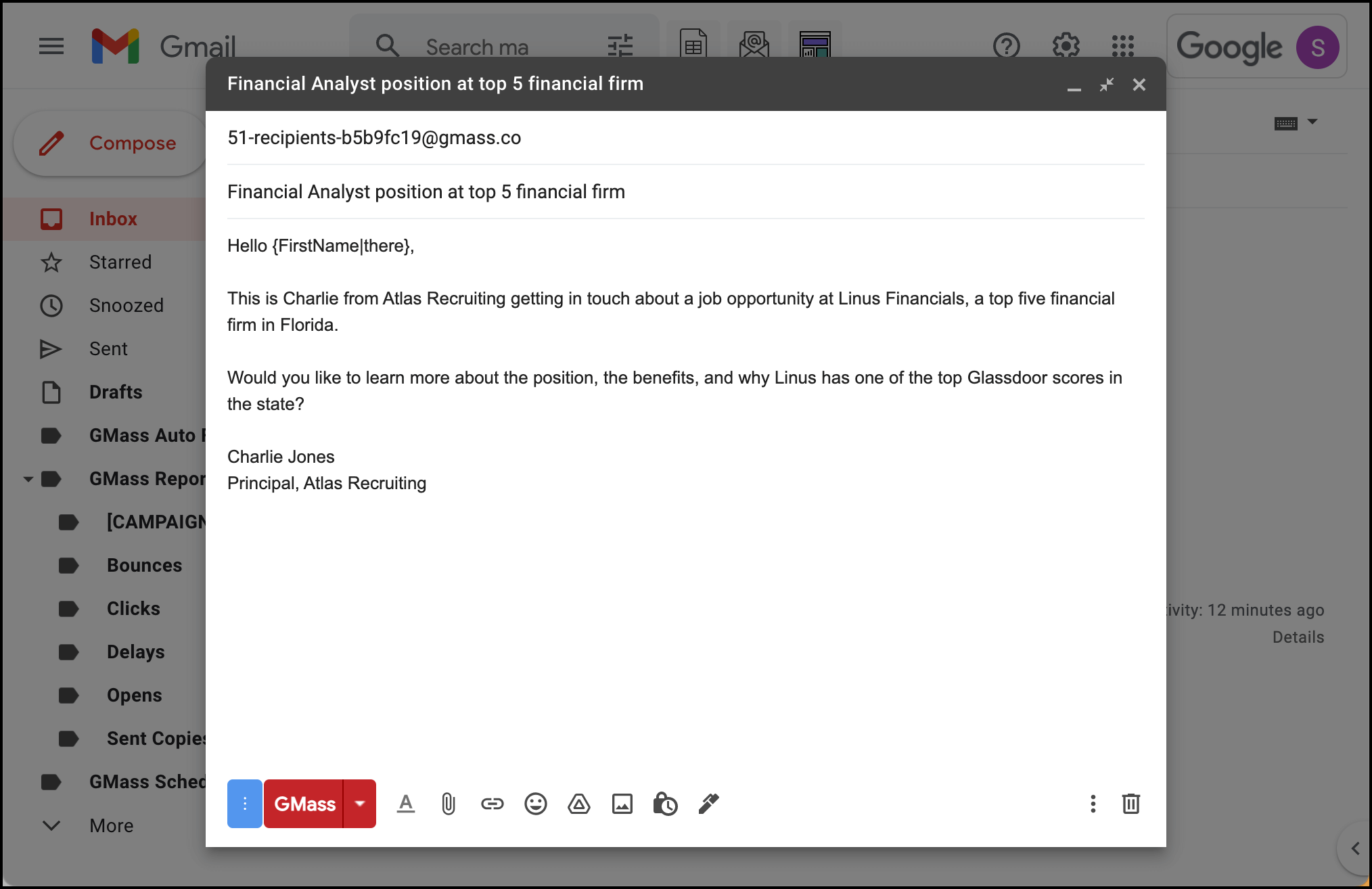Open the Starred folder
The height and width of the screenshot is (889, 1372).
point(104,263)
